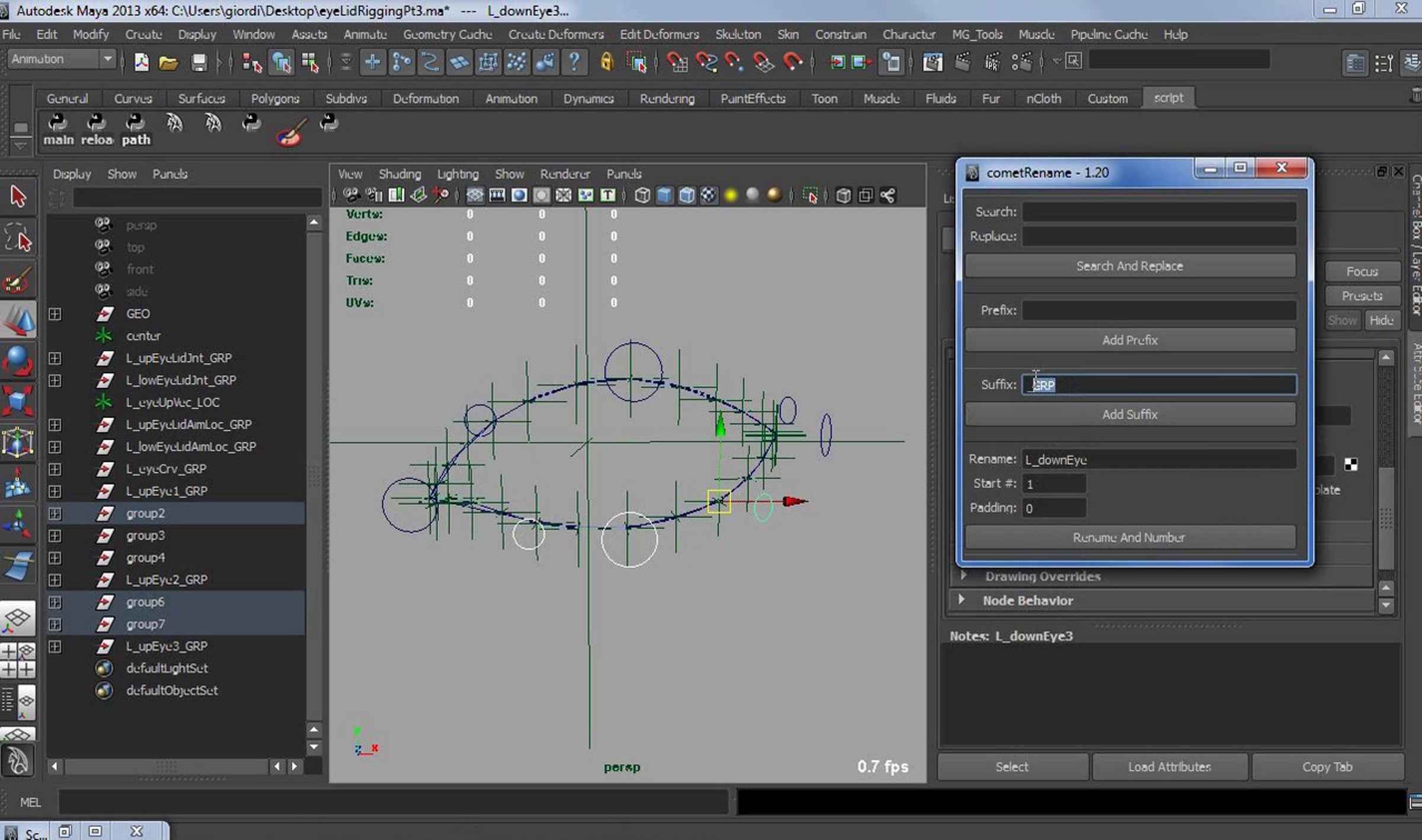Expand the GEO node in Outliner
Image resolution: width=1422 pixels, height=840 pixels.
click(x=55, y=313)
